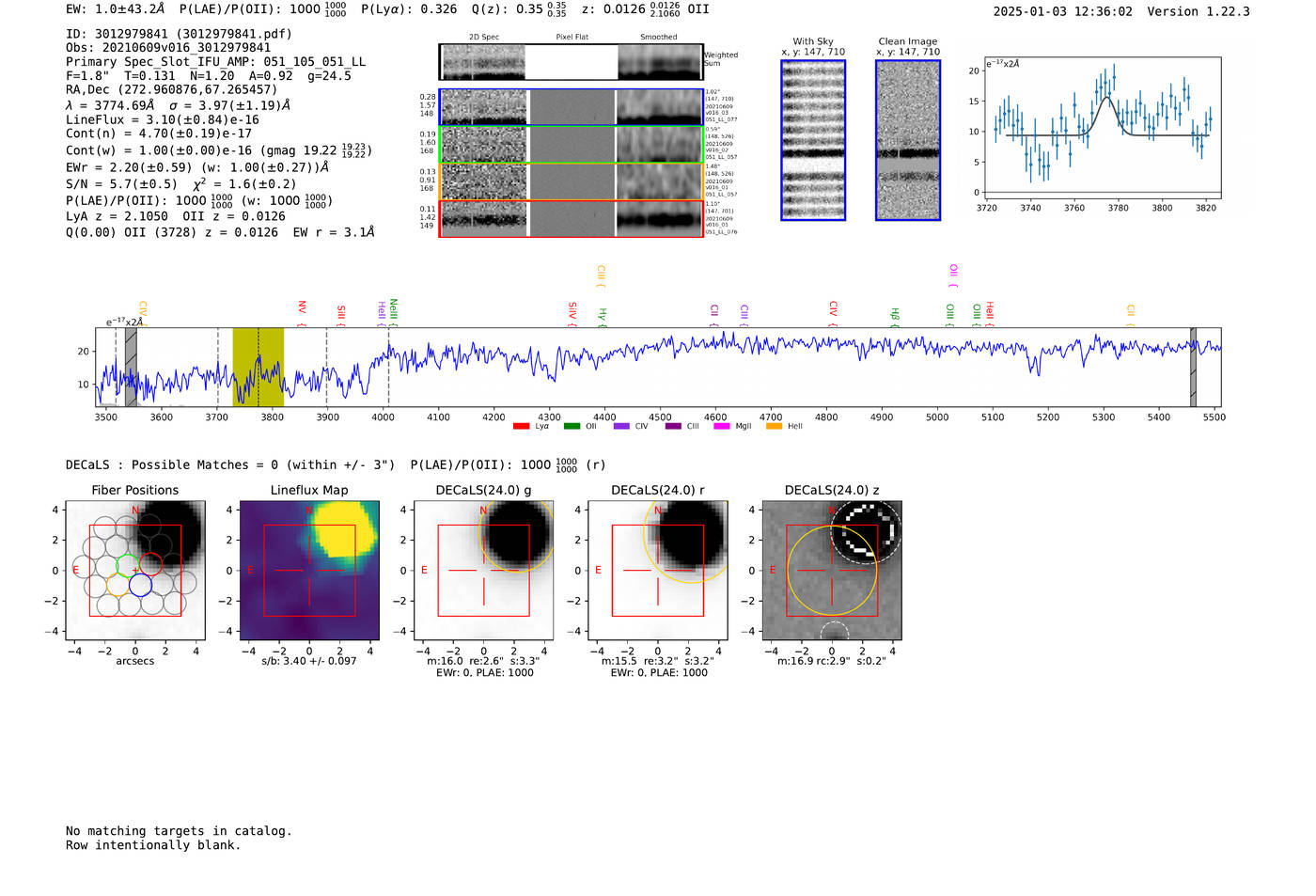Click the red NV line marker
This screenshot has width=1316, height=896.
click(x=302, y=313)
